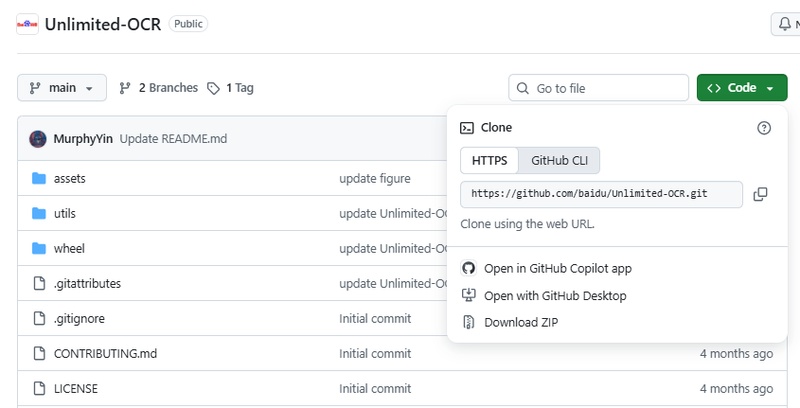Image resolution: width=800 pixels, height=408 pixels.
Task: Click the tag icon beside 1 Tag
Action: (213, 88)
